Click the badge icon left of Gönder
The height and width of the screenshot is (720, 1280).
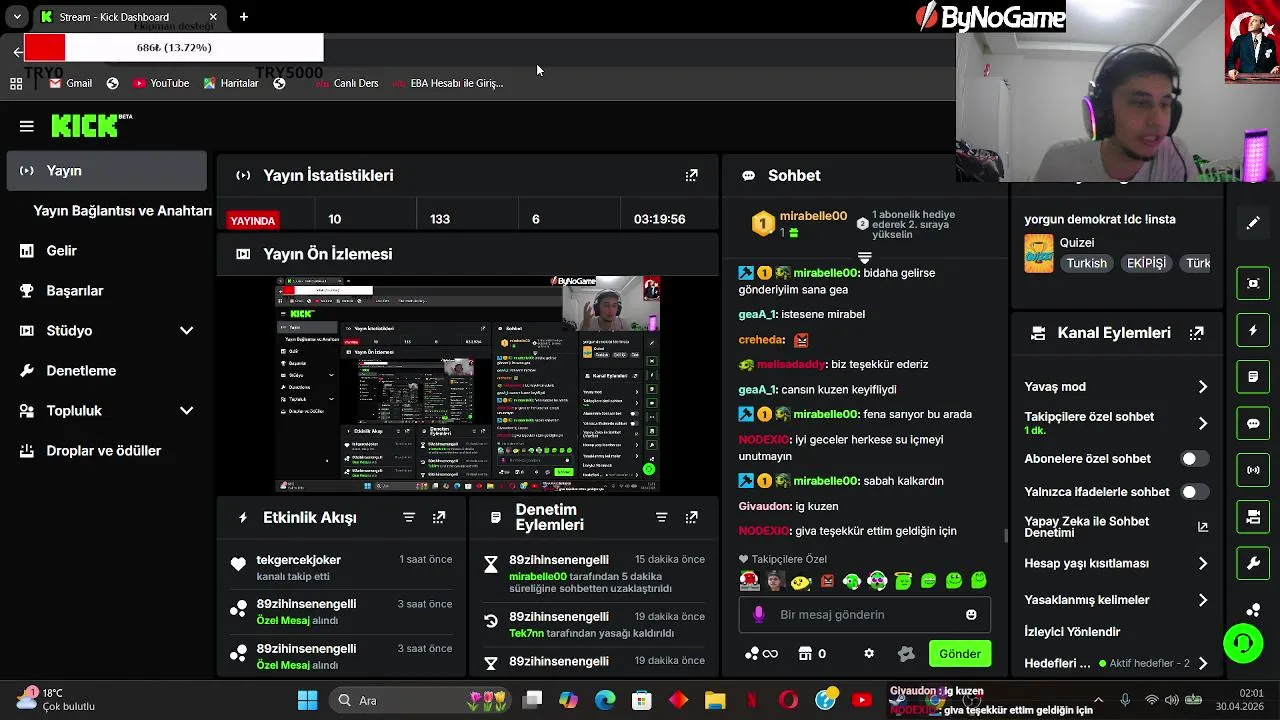tap(906, 654)
